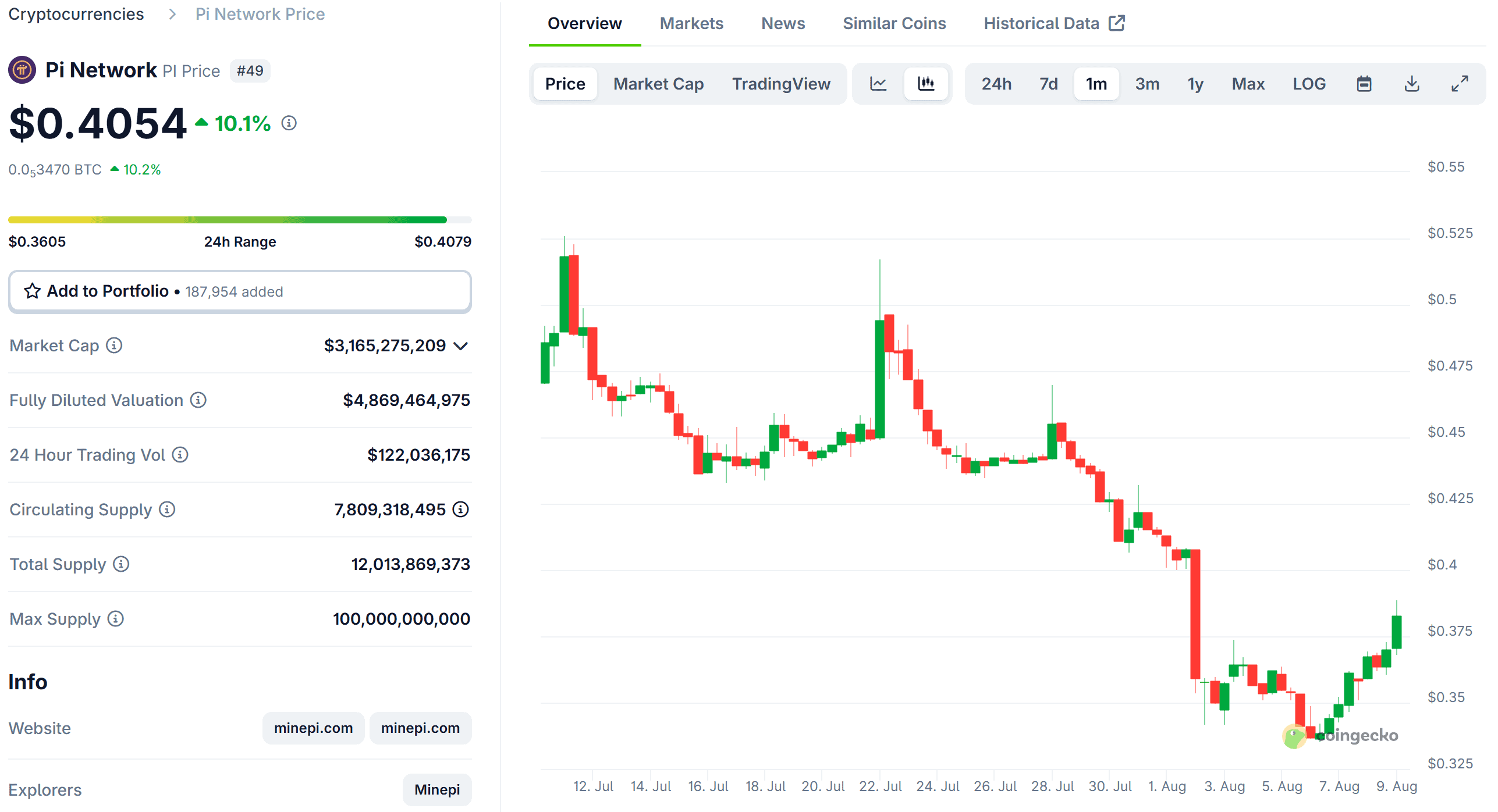1498x812 pixels.
Task: Expand the Market Cap value dropdown
Action: click(461, 346)
